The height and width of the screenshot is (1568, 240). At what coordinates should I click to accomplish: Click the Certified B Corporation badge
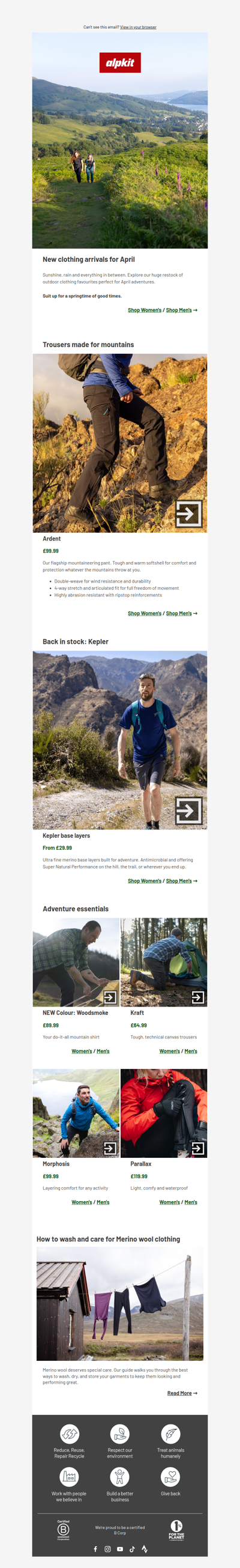[63, 1529]
